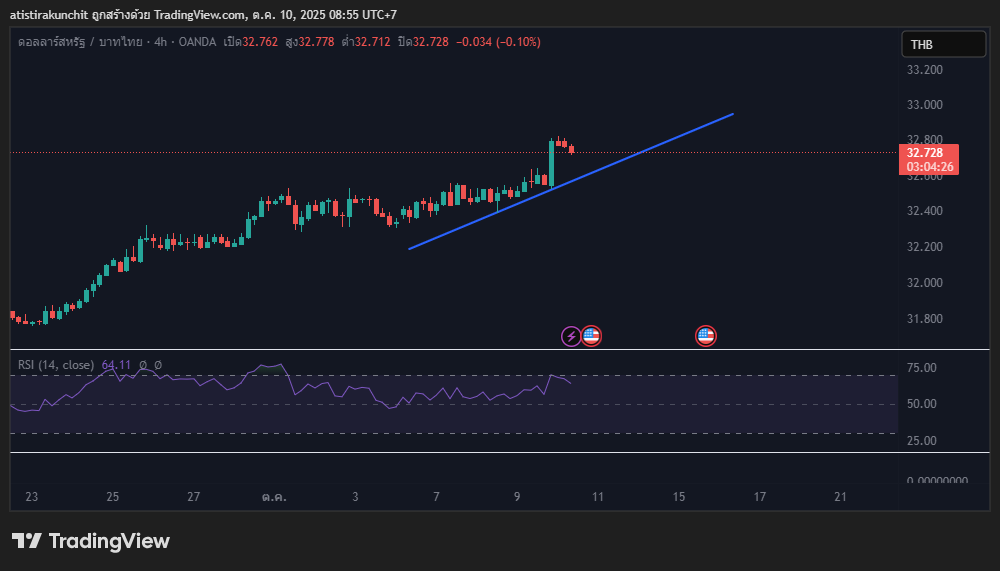The width and height of the screenshot is (1000, 571).
Task: Click the −0.034 (−0.10%) change value
Action: pos(498,42)
